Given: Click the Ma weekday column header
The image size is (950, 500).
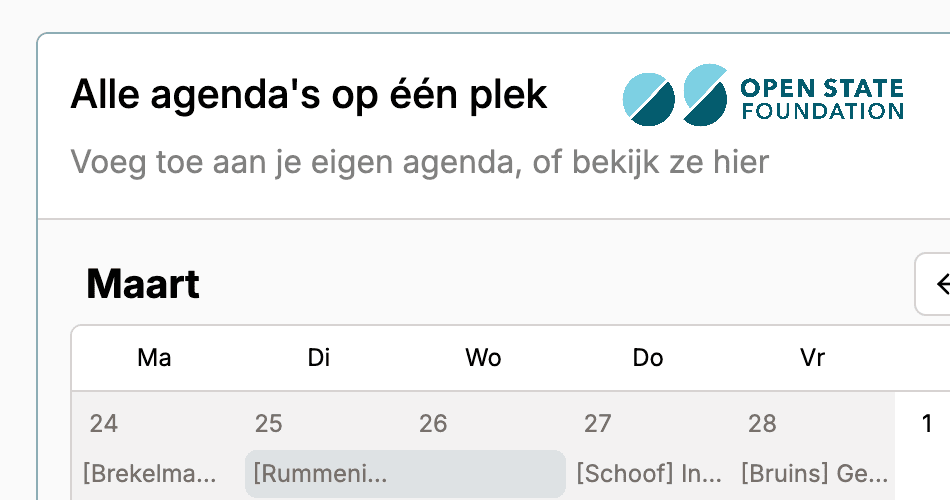Looking at the screenshot, I should click(154, 358).
